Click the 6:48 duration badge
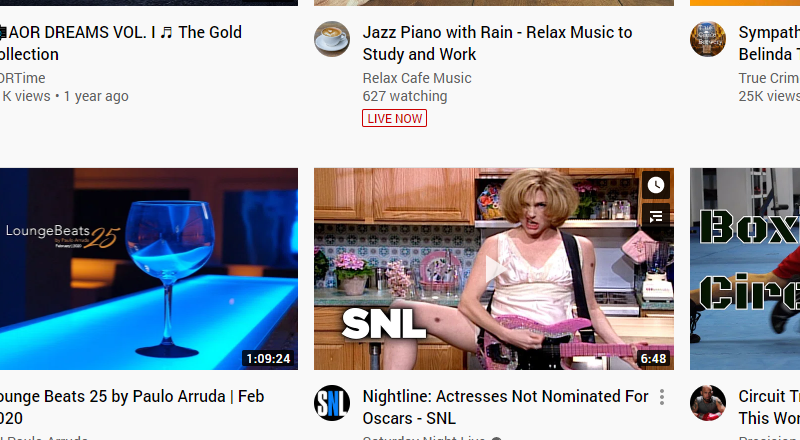Screen dimensions: 800x440 [x=654, y=358]
